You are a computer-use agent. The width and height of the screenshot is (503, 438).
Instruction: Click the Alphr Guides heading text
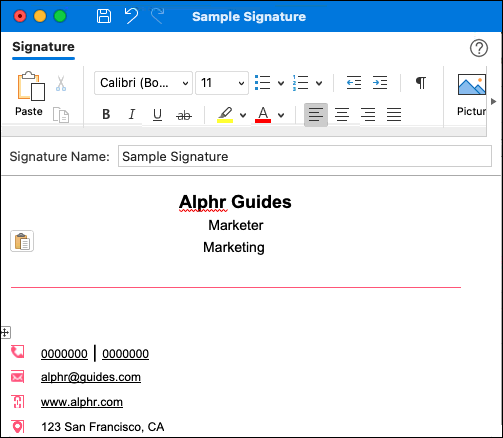(x=235, y=202)
